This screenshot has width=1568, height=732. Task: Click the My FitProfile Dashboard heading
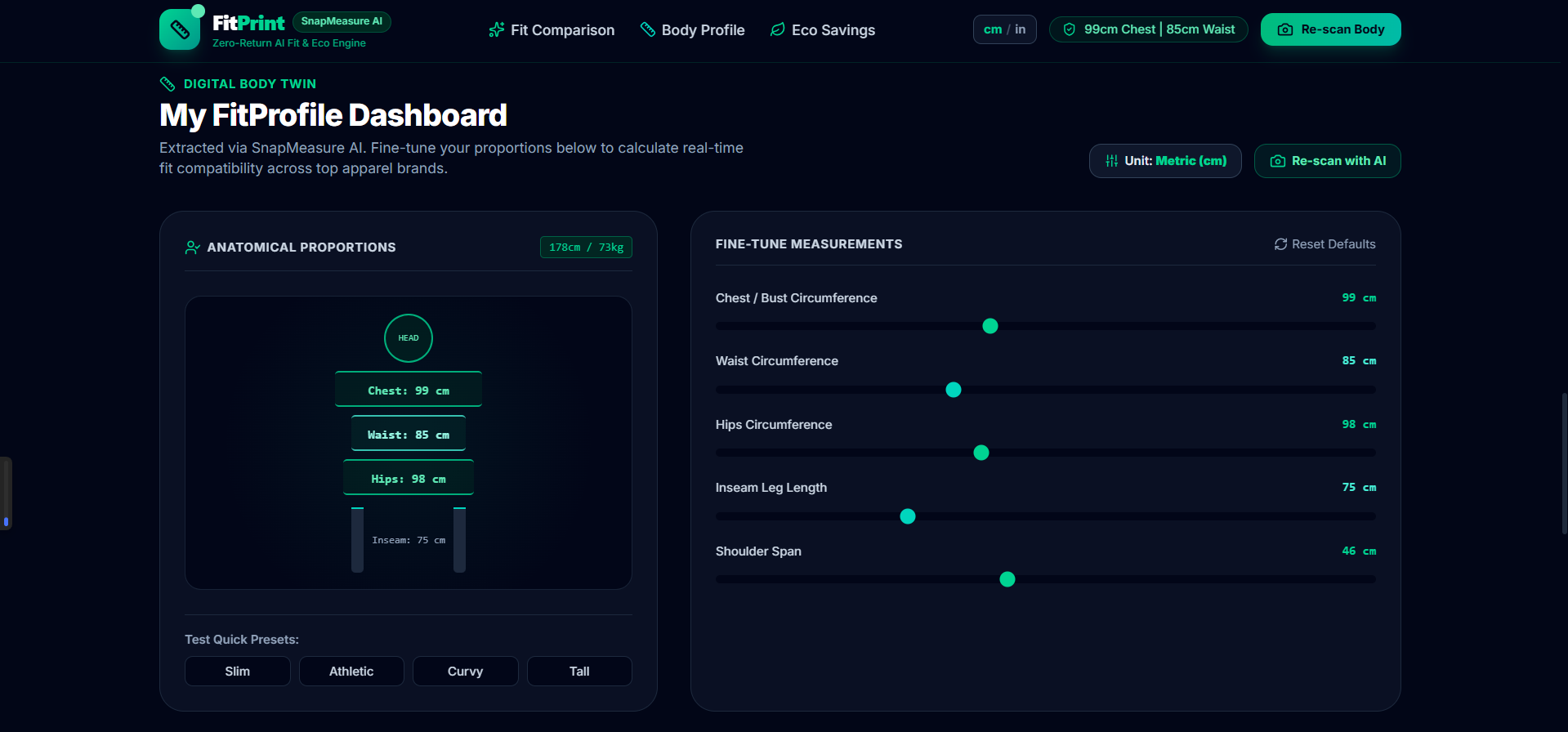coord(333,115)
